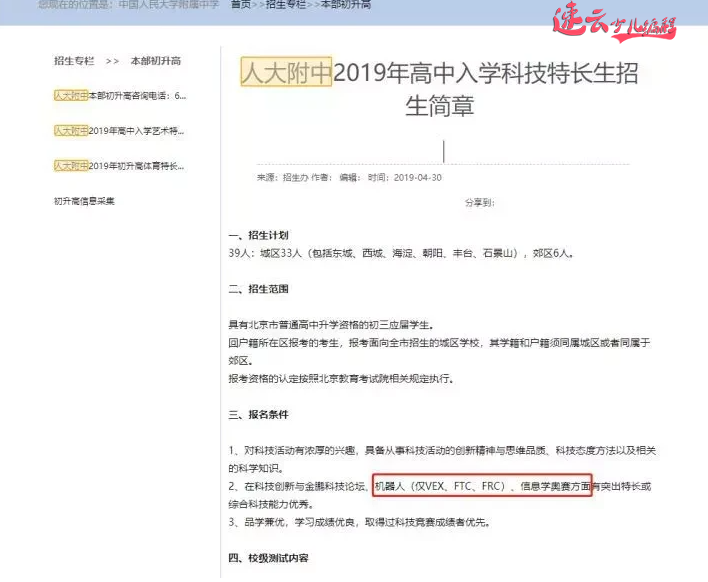Open the 2019年高中入学艺术特 sidebar article

tap(120, 131)
